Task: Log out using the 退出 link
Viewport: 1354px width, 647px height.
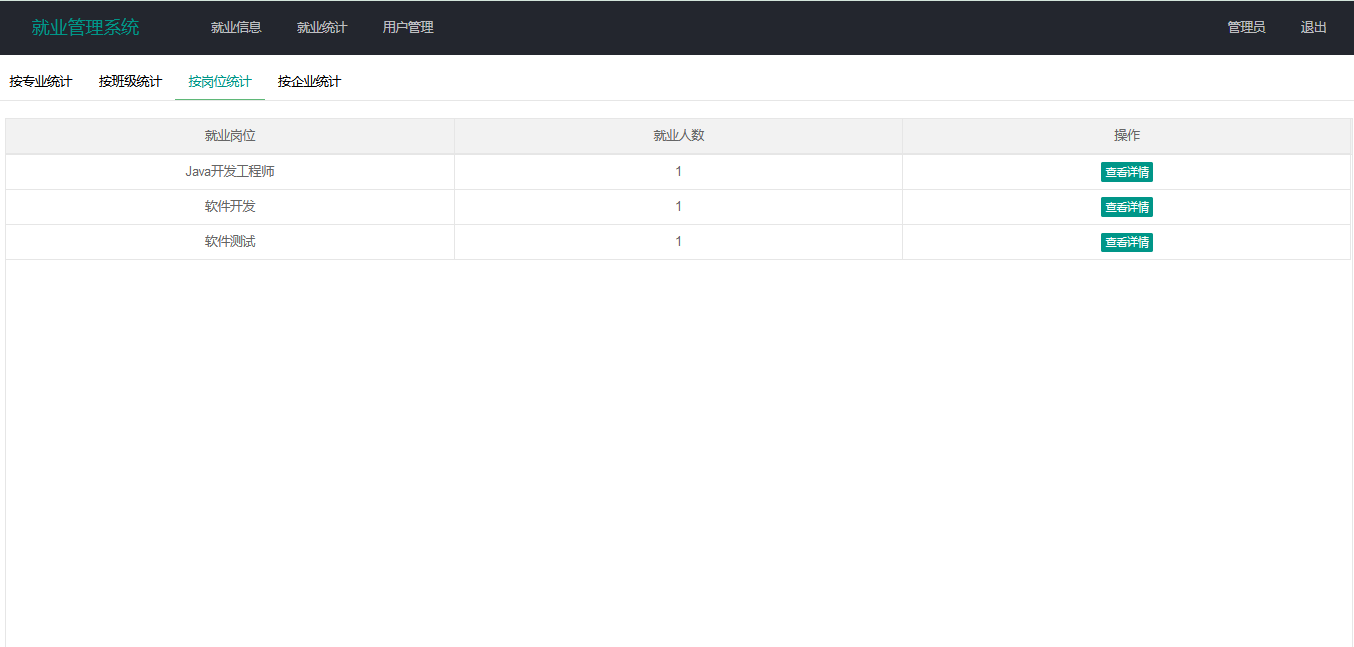Action: (1313, 28)
